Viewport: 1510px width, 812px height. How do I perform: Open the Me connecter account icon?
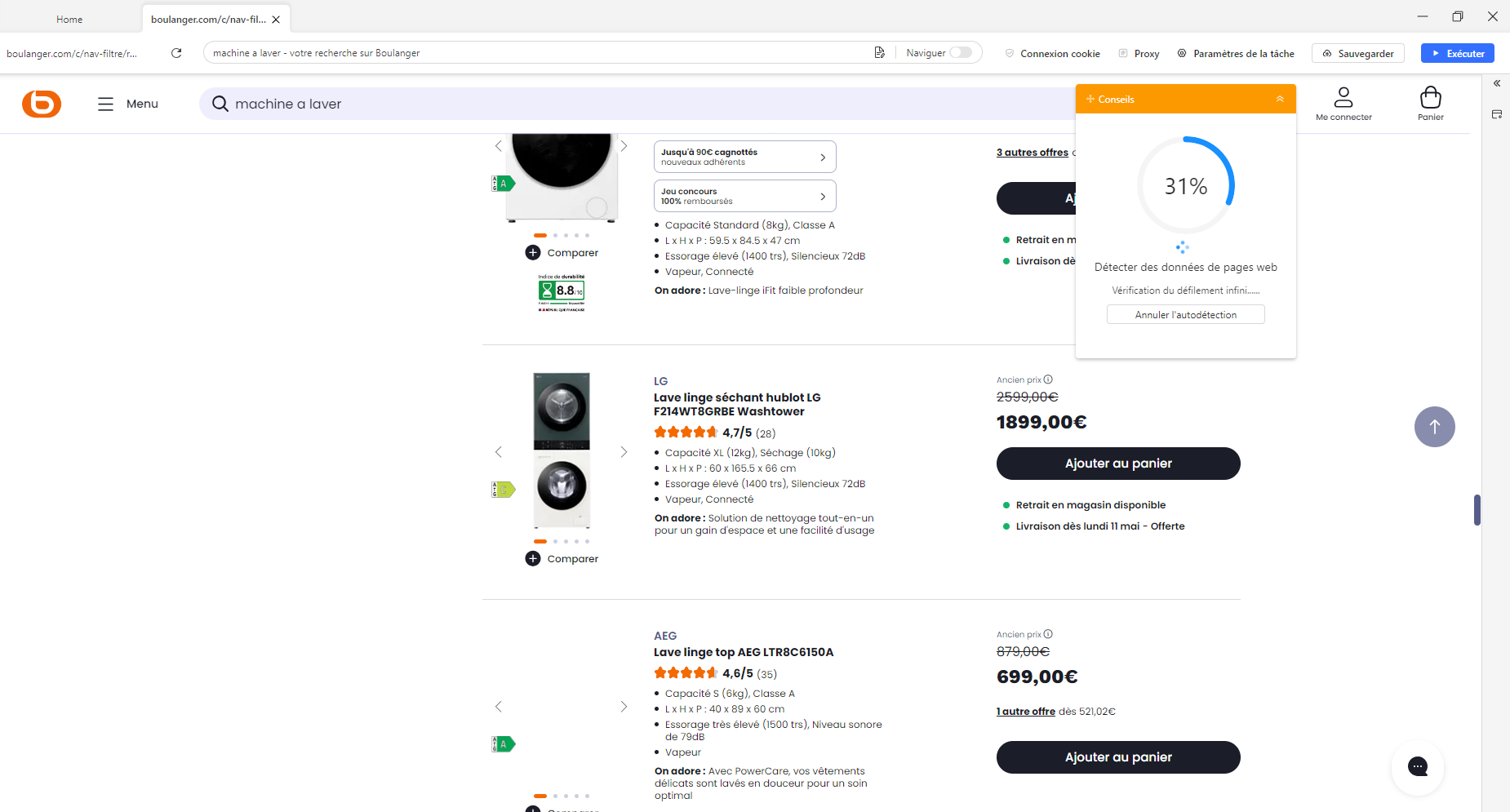(1343, 104)
